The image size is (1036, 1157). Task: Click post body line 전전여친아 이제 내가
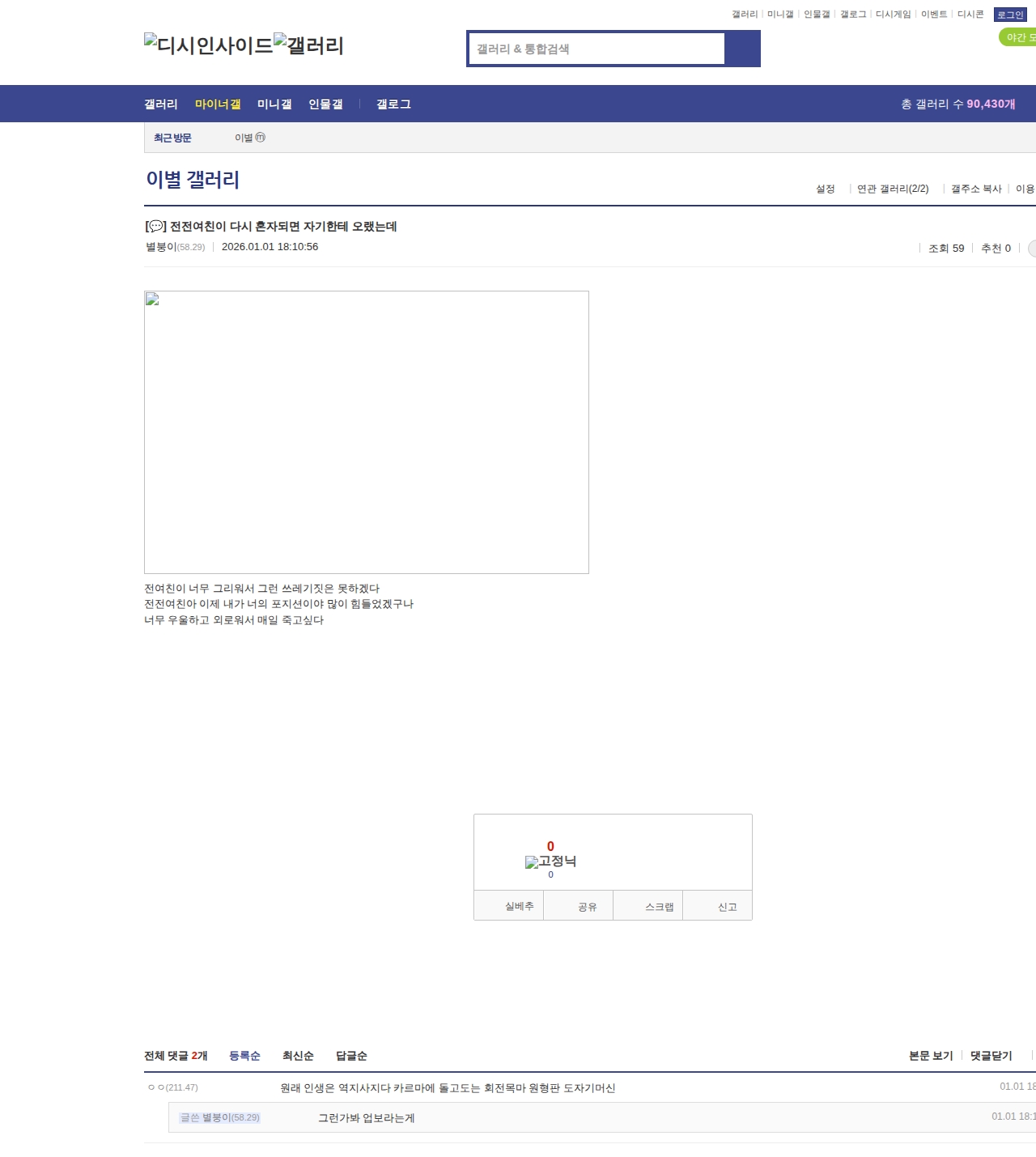pos(278,604)
